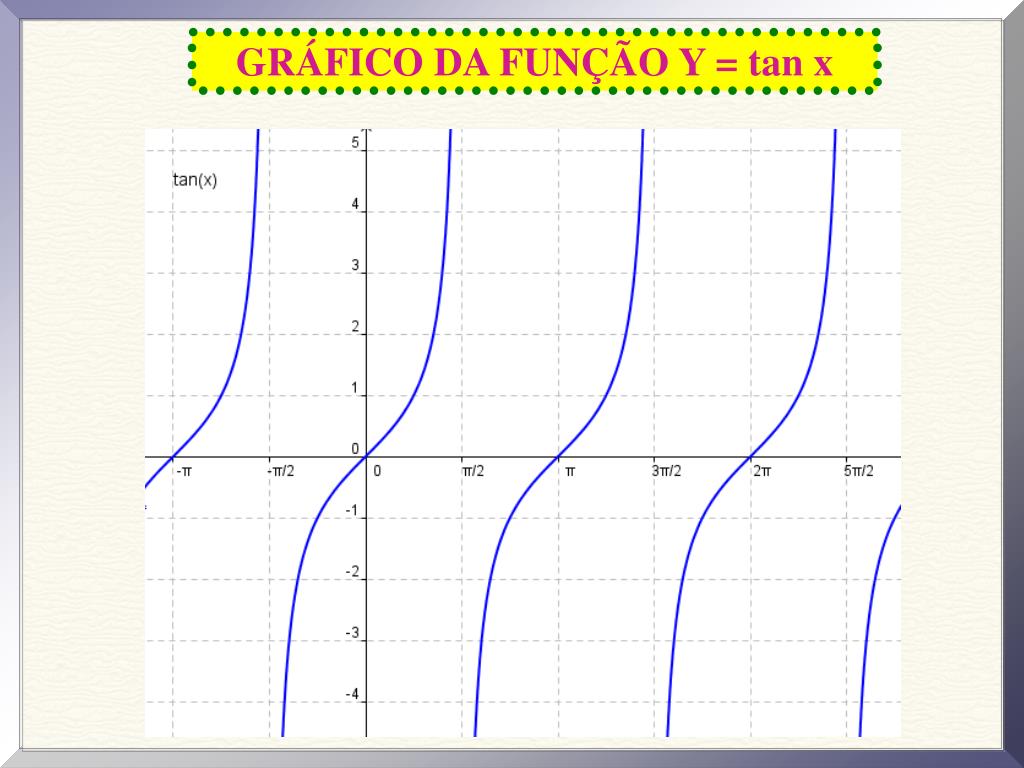Click the '4' y-axis label

[355, 204]
